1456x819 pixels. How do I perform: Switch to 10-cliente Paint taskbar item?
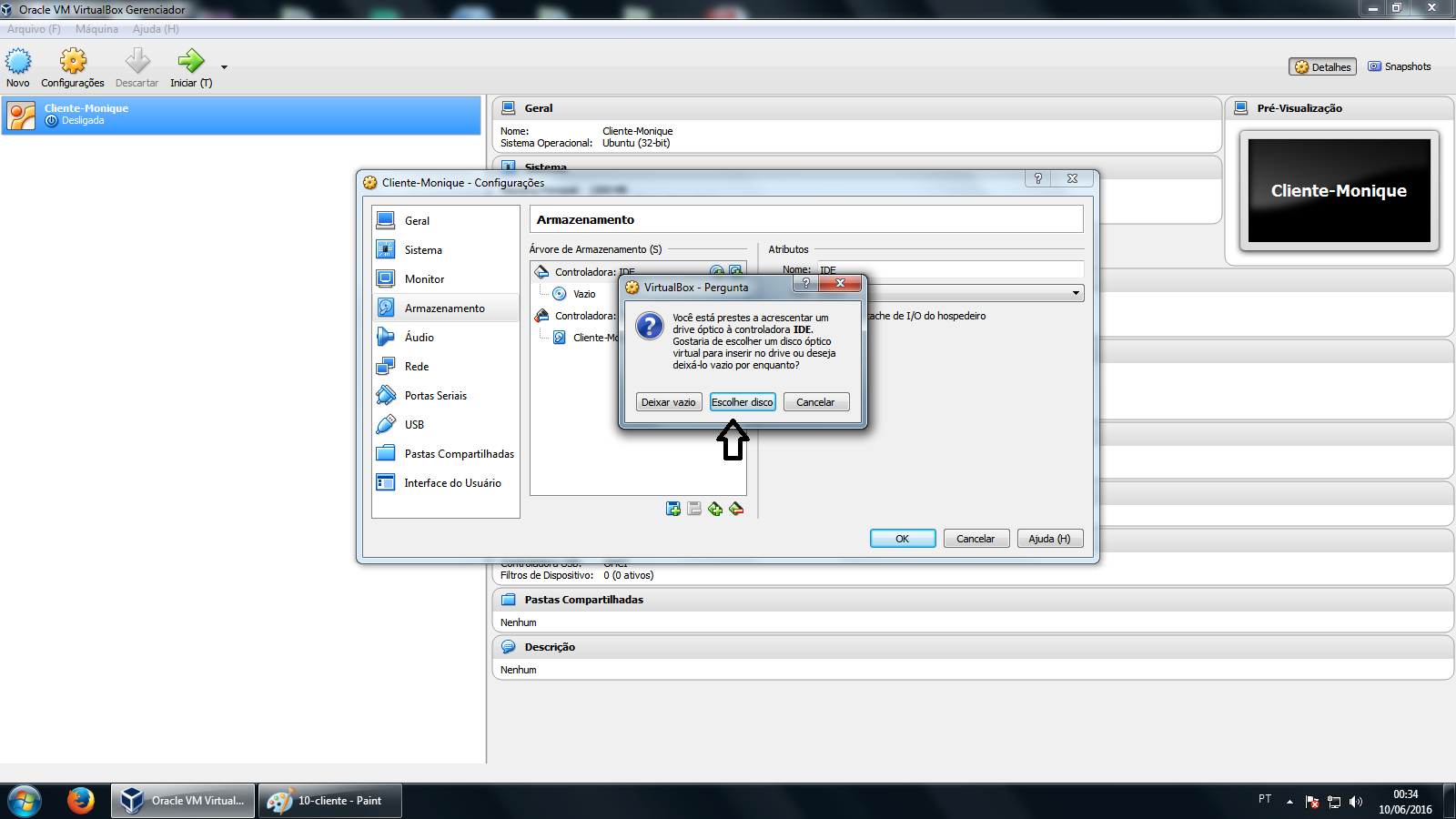coord(330,801)
